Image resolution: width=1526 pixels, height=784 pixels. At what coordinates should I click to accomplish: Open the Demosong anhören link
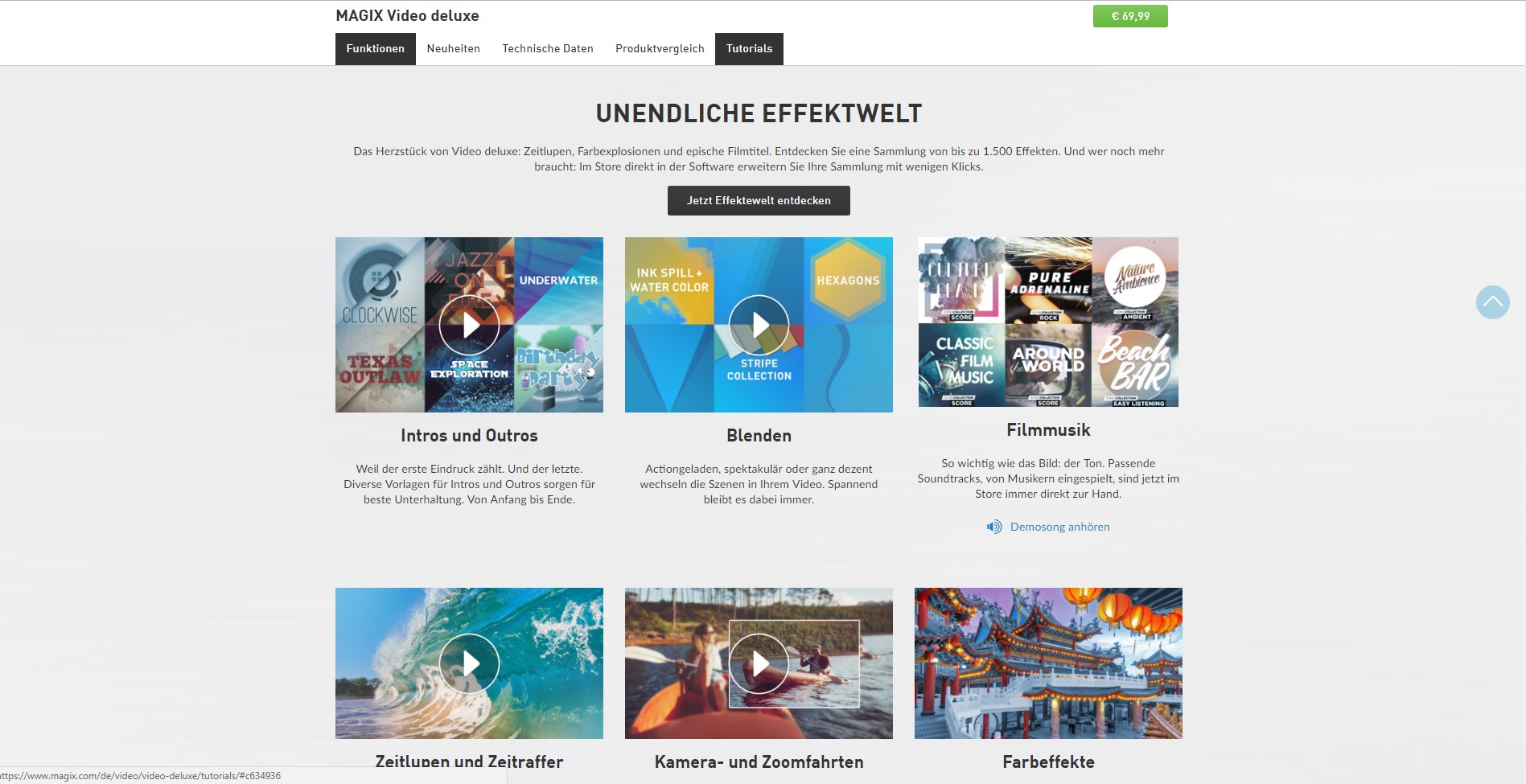pyautogui.click(x=1059, y=527)
